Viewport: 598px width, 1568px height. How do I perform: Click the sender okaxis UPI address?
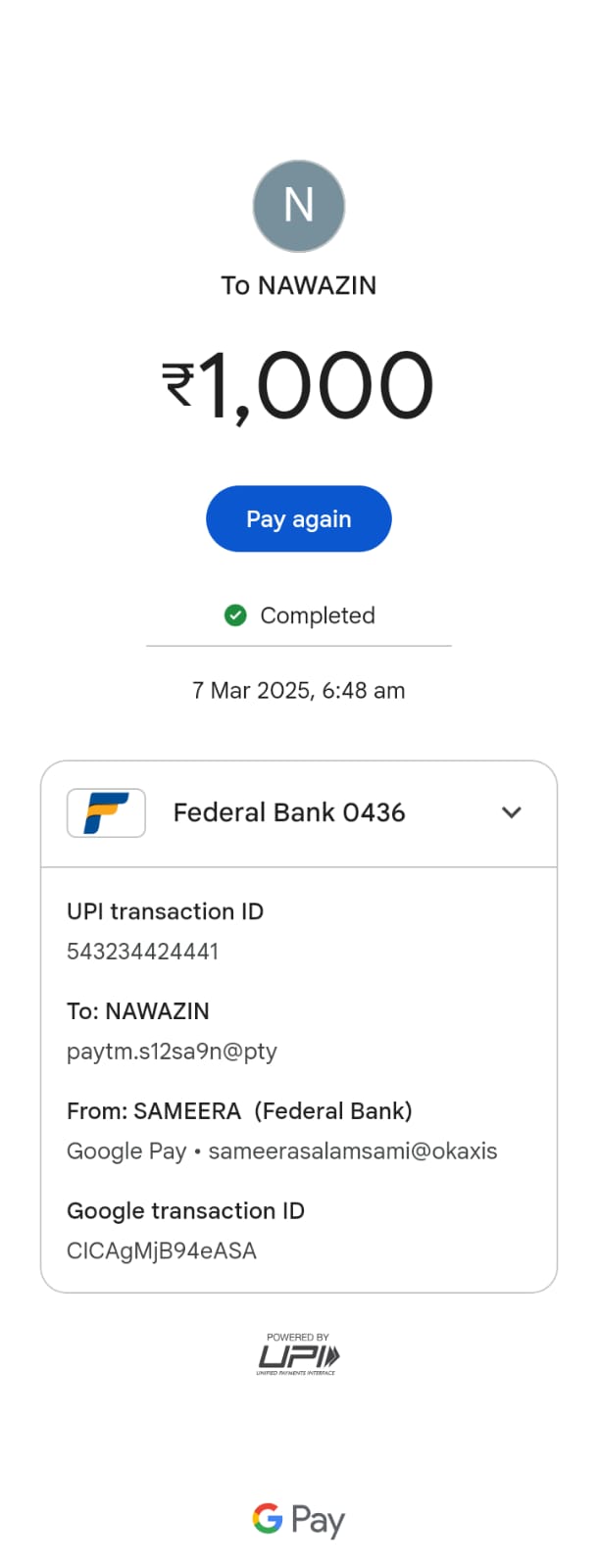pyautogui.click(x=352, y=1151)
